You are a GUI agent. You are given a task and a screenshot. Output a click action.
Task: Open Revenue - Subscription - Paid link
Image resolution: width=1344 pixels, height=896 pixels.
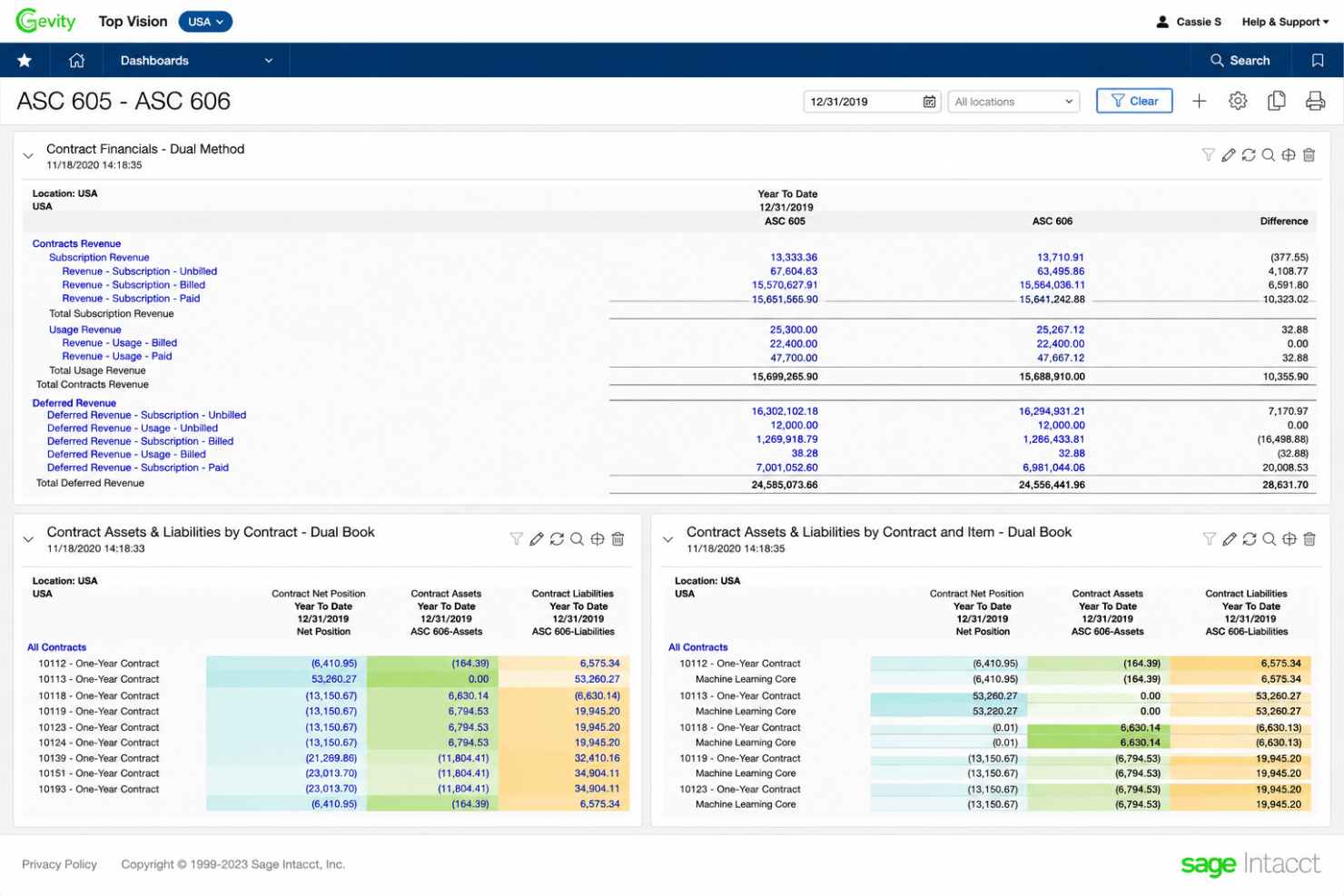(131, 298)
